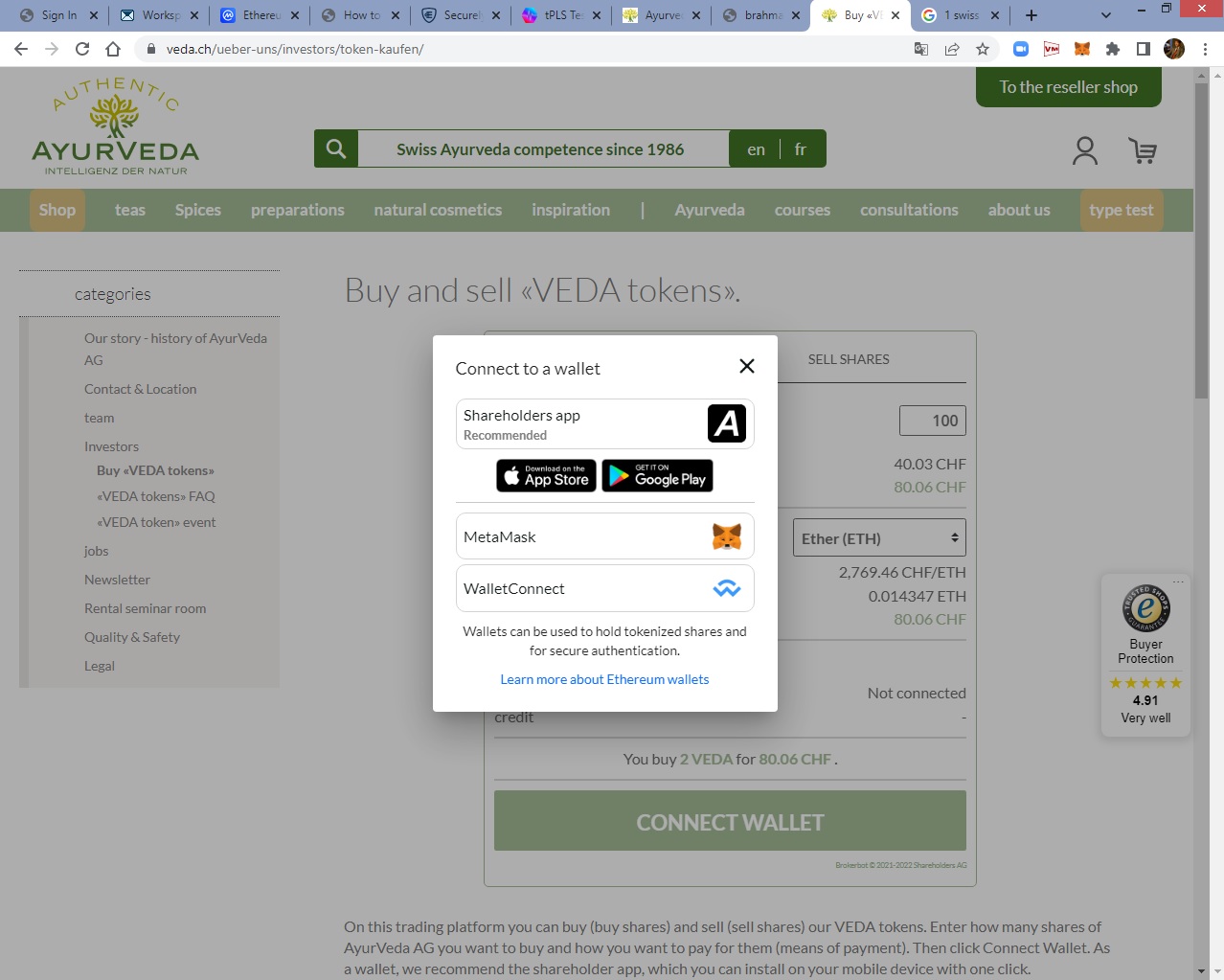
Task: Click the browser home icon
Action: click(113, 49)
